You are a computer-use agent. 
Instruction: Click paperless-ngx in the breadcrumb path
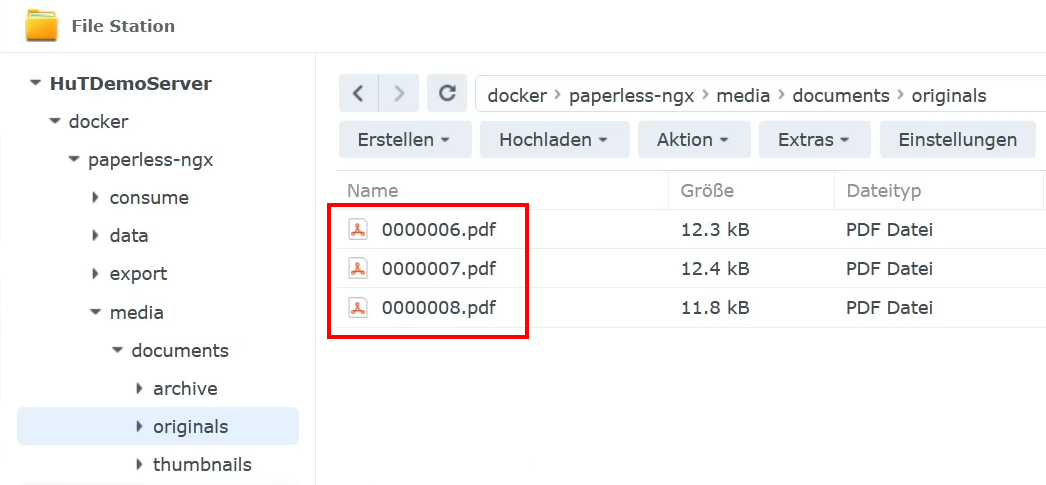click(x=632, y=95)
